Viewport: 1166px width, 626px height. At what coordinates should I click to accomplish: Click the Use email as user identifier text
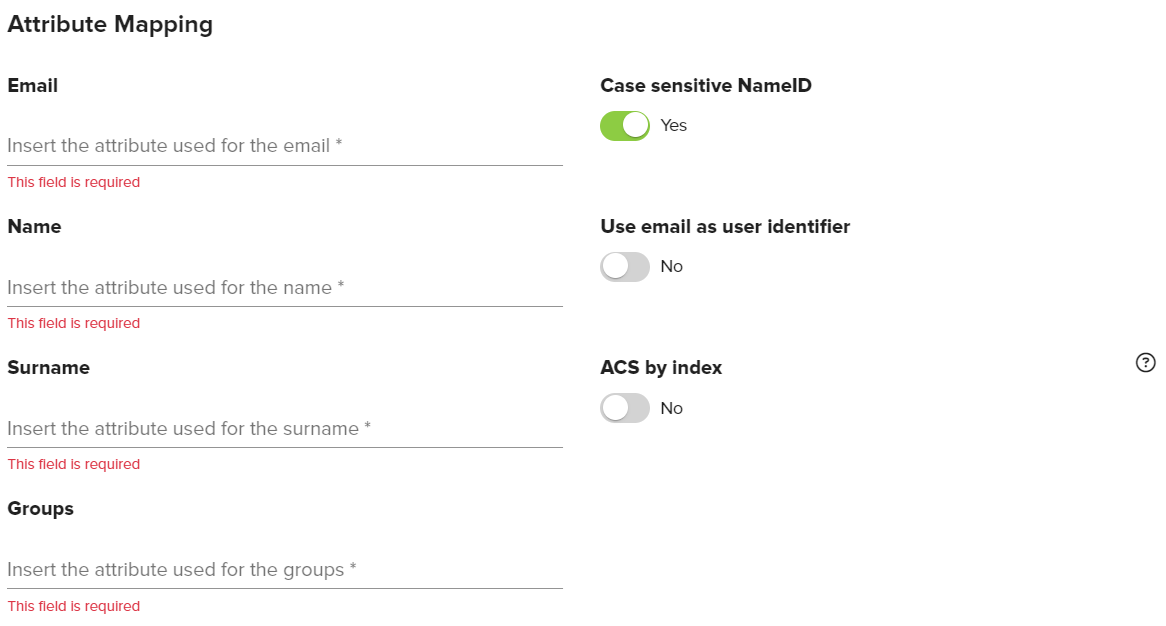[x=725, y=227]
